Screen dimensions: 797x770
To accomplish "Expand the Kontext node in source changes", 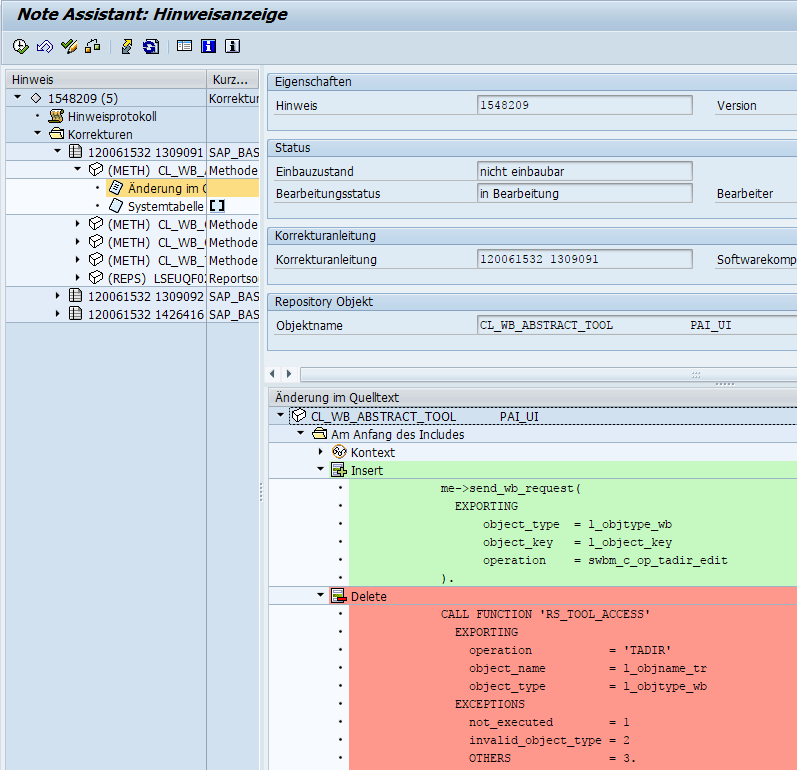I will [x=320, y=452].
